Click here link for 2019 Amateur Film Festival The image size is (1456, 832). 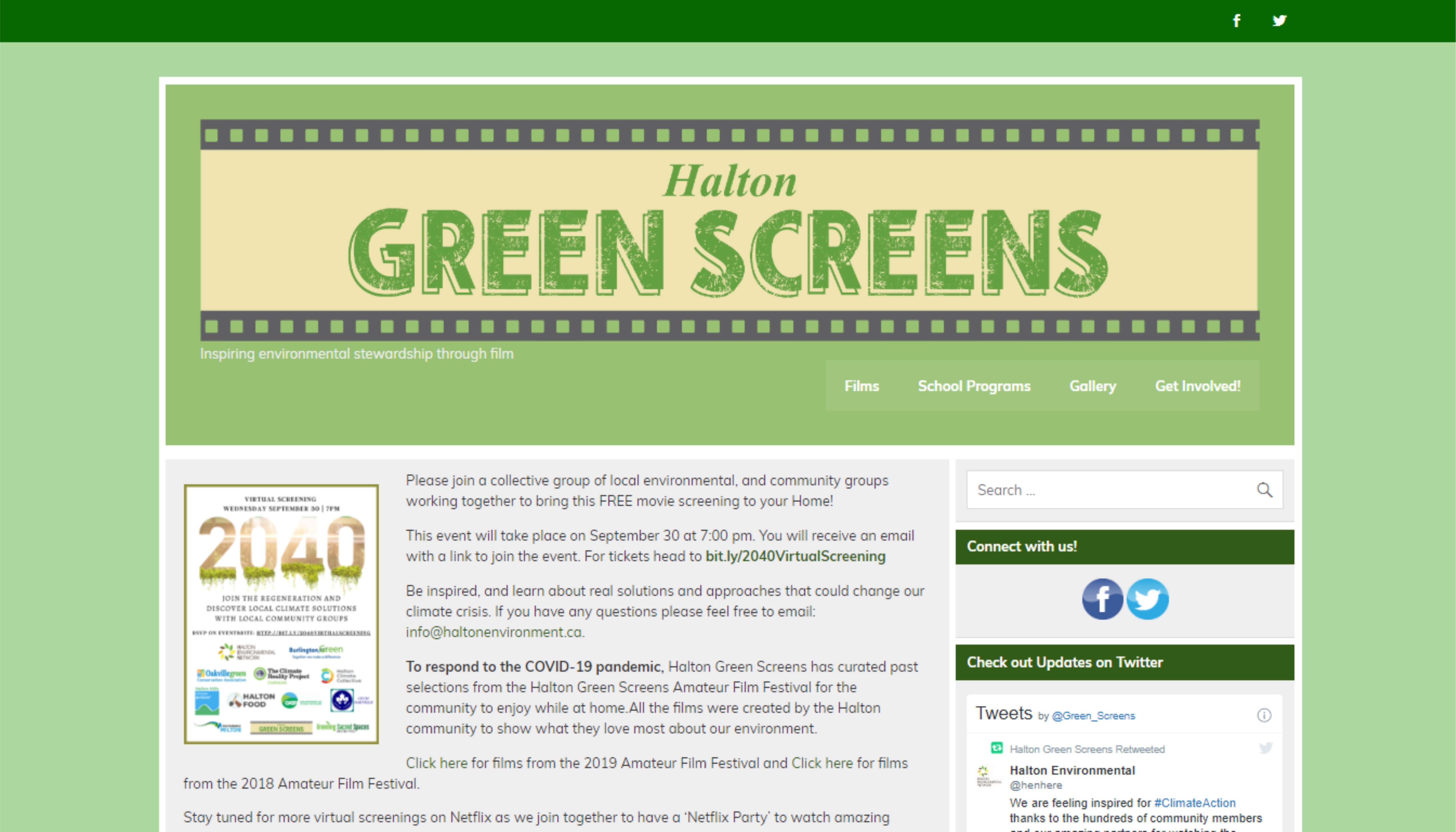pos(436,763)
